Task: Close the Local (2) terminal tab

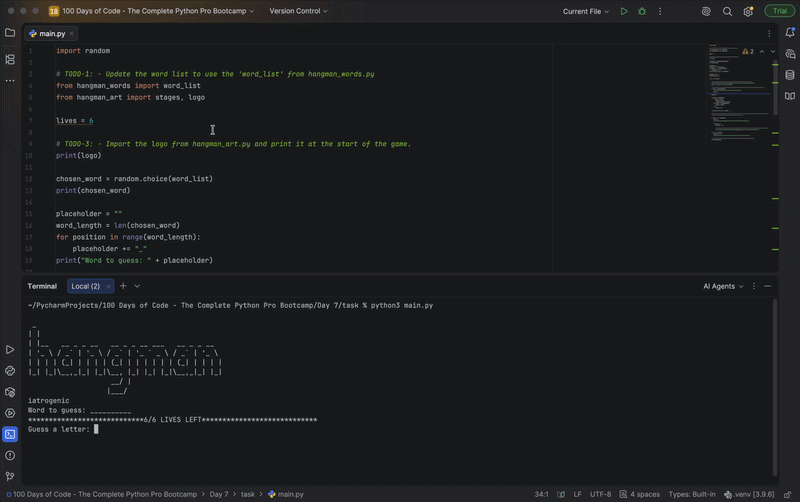Action: click(x=108, y=287)
